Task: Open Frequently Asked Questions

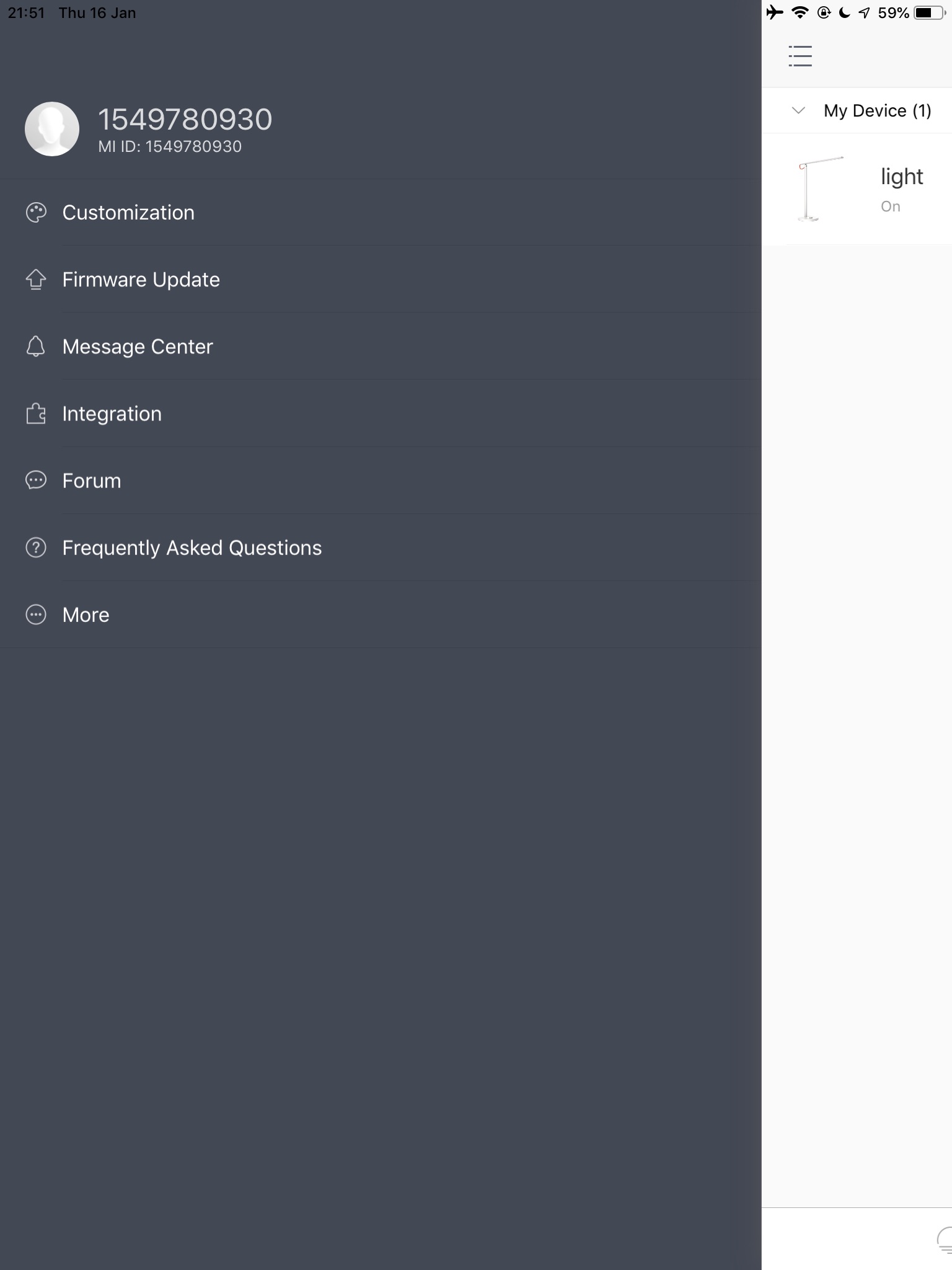Action: (x=192, y=548)
